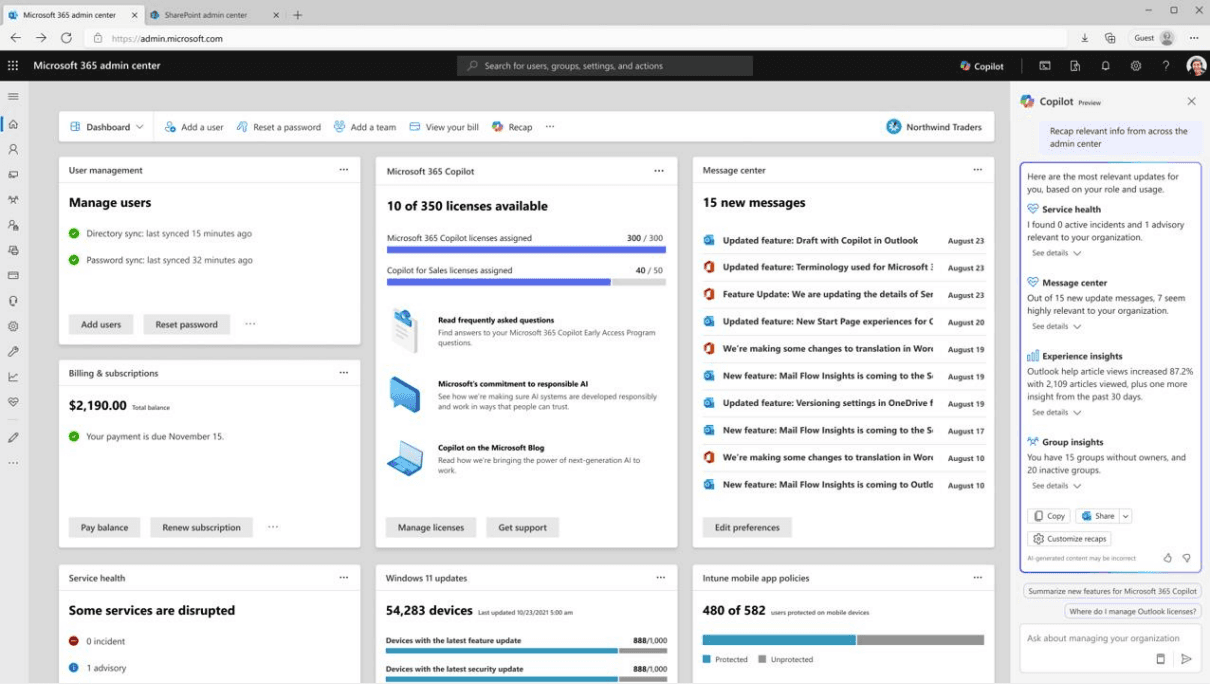
Task: Click Recap in toolbar
Action: click(512, 127)
